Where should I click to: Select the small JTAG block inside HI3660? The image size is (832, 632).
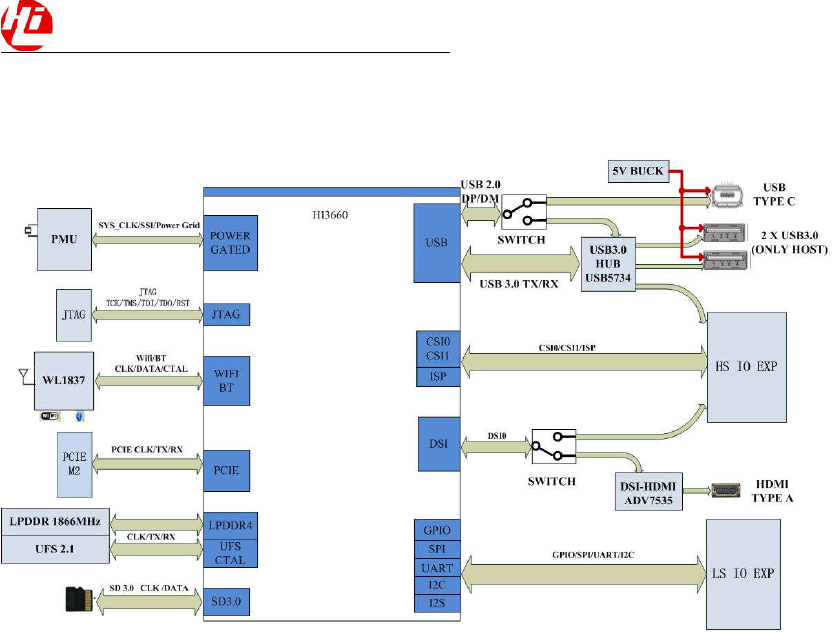(227, 315)
